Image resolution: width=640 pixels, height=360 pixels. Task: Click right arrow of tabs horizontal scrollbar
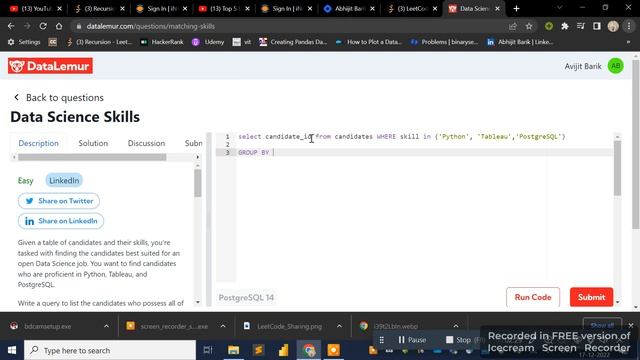(x=198, y=157)
